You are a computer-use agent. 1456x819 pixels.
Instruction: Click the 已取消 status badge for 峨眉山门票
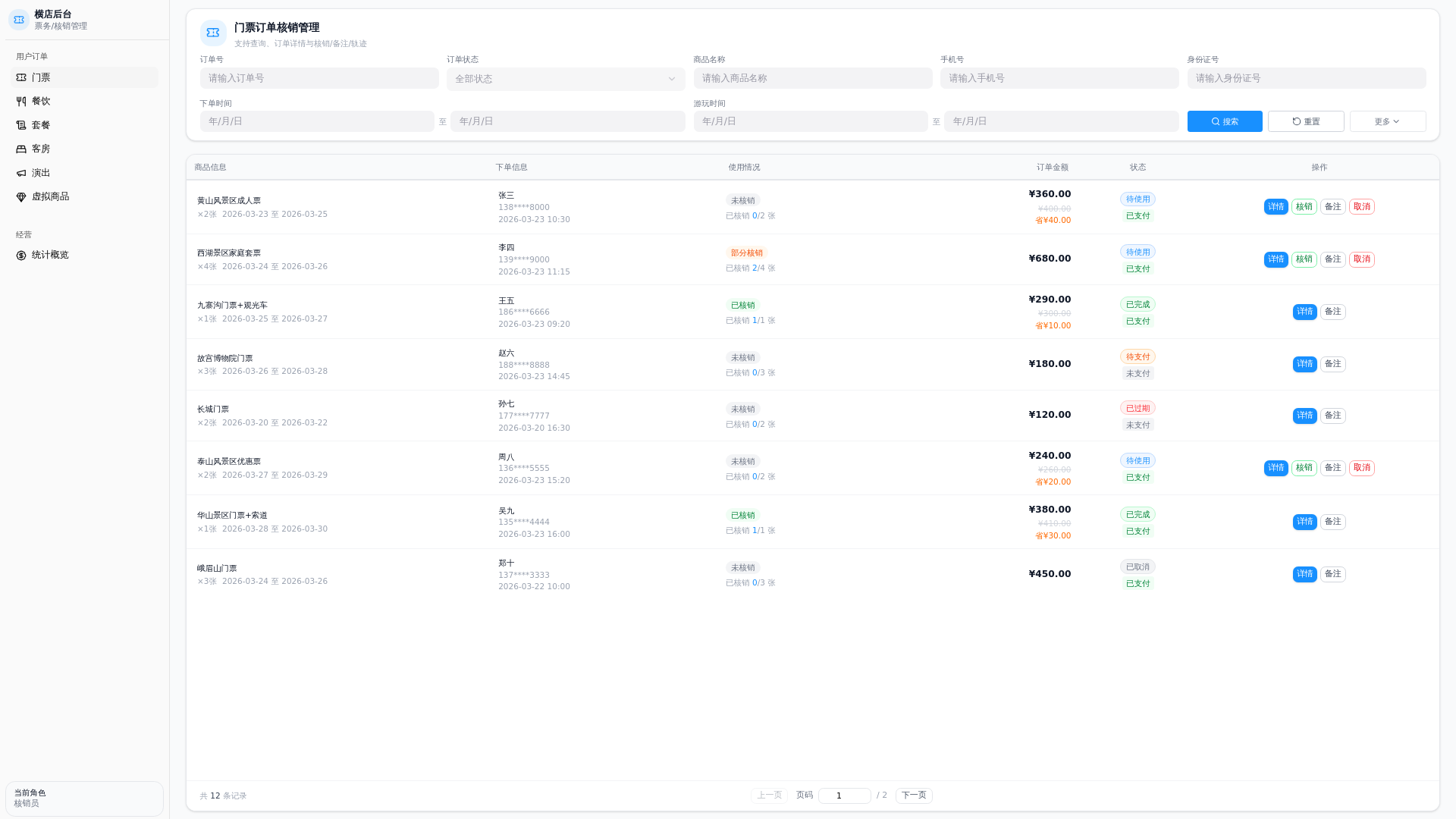pos(1137,566)
